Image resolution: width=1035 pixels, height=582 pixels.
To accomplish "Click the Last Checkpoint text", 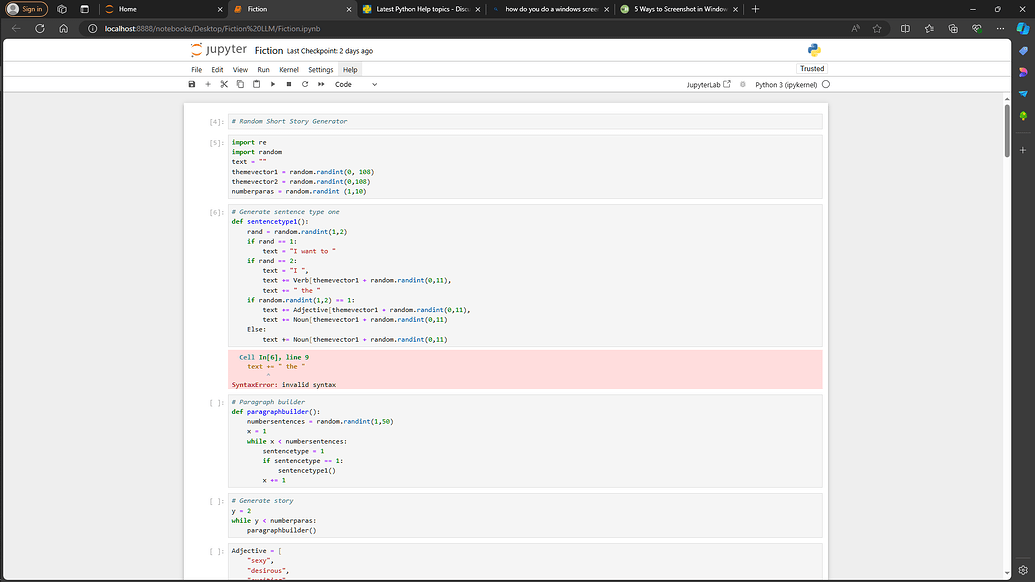I will click(x=329, y=51).
